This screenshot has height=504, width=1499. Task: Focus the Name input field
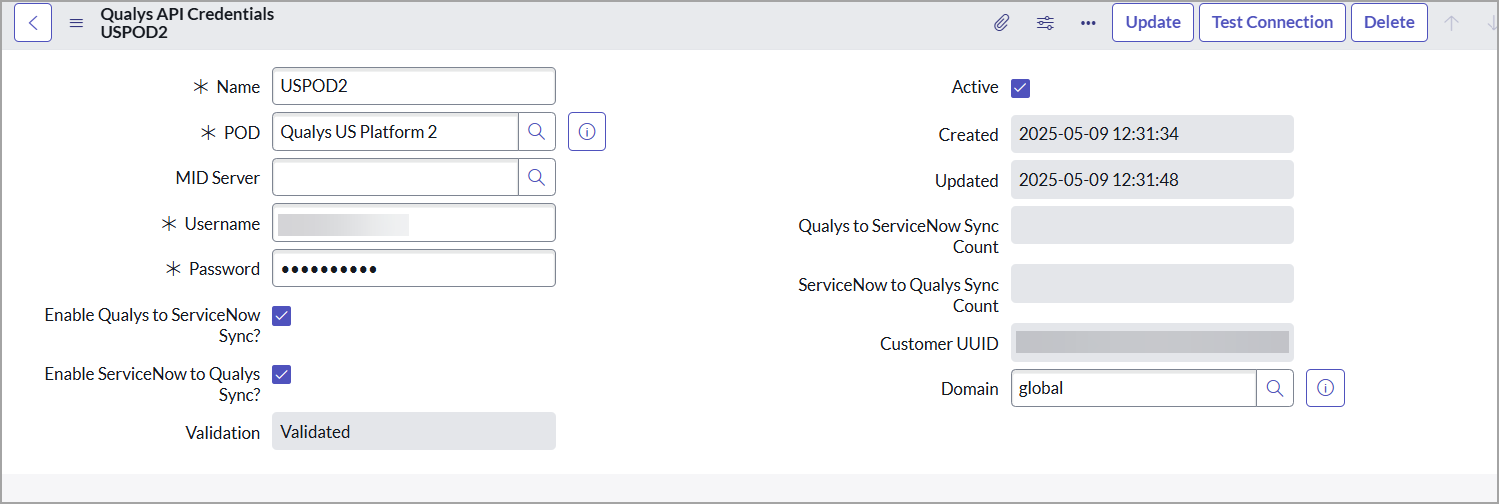point(413,86)
